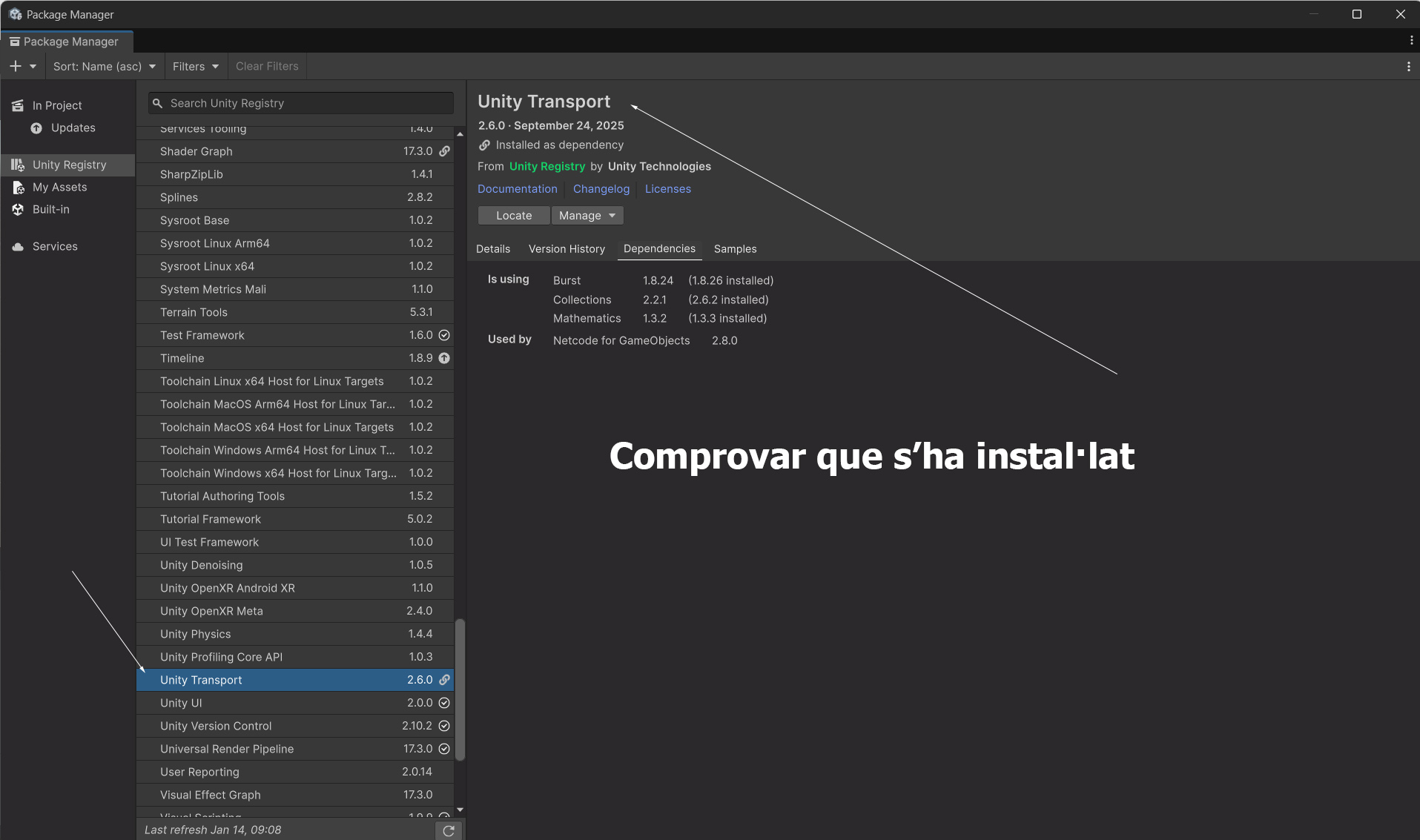Image resolution: width=1420 pixels, height=840 pixels.
Task: Expand the Sort: Name (asc) dropdown
Action: click(105, 66)
